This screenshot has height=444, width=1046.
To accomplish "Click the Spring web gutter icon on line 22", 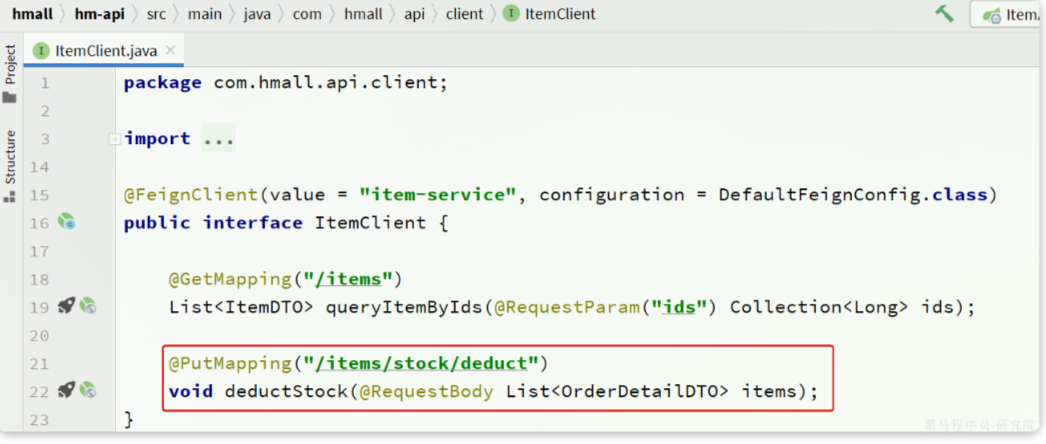I will [x=88, y=390].
